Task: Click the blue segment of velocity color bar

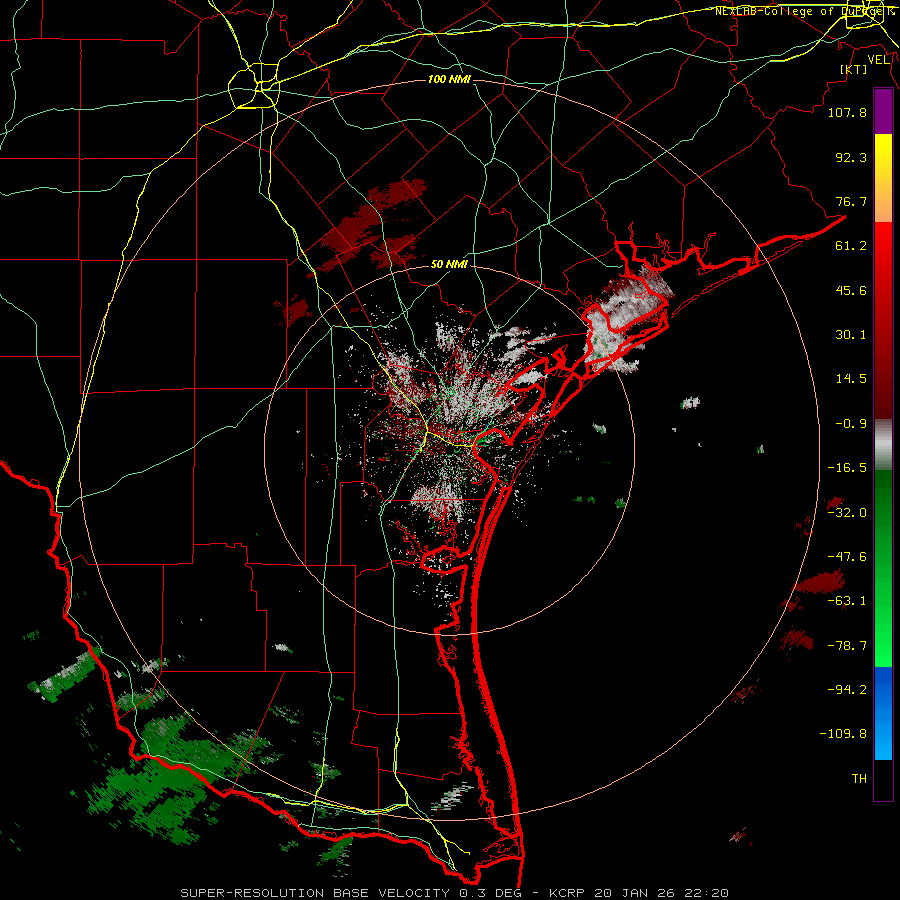Action: click(x=883, y=713)
